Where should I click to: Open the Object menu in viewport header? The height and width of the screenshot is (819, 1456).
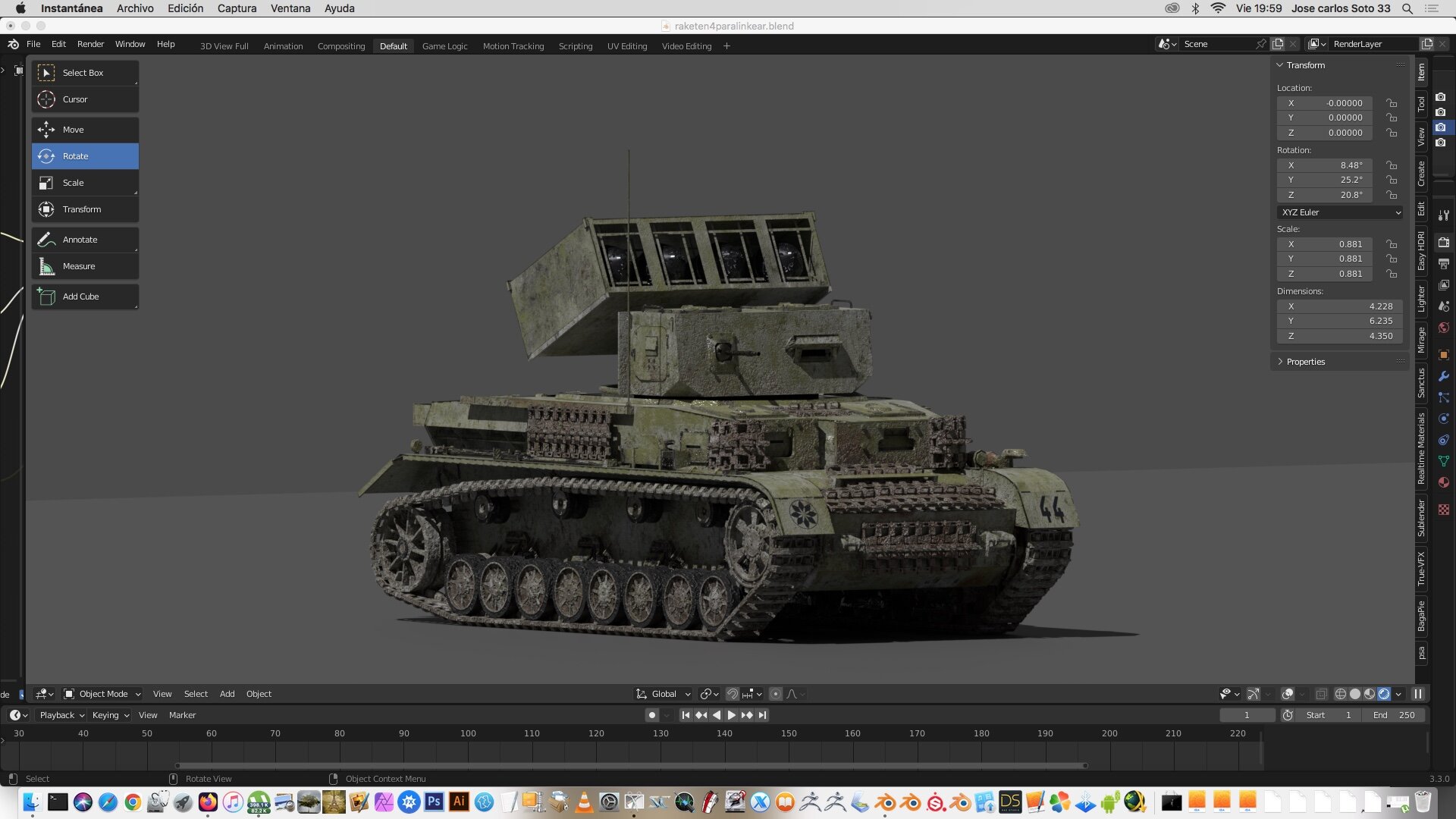259,694
